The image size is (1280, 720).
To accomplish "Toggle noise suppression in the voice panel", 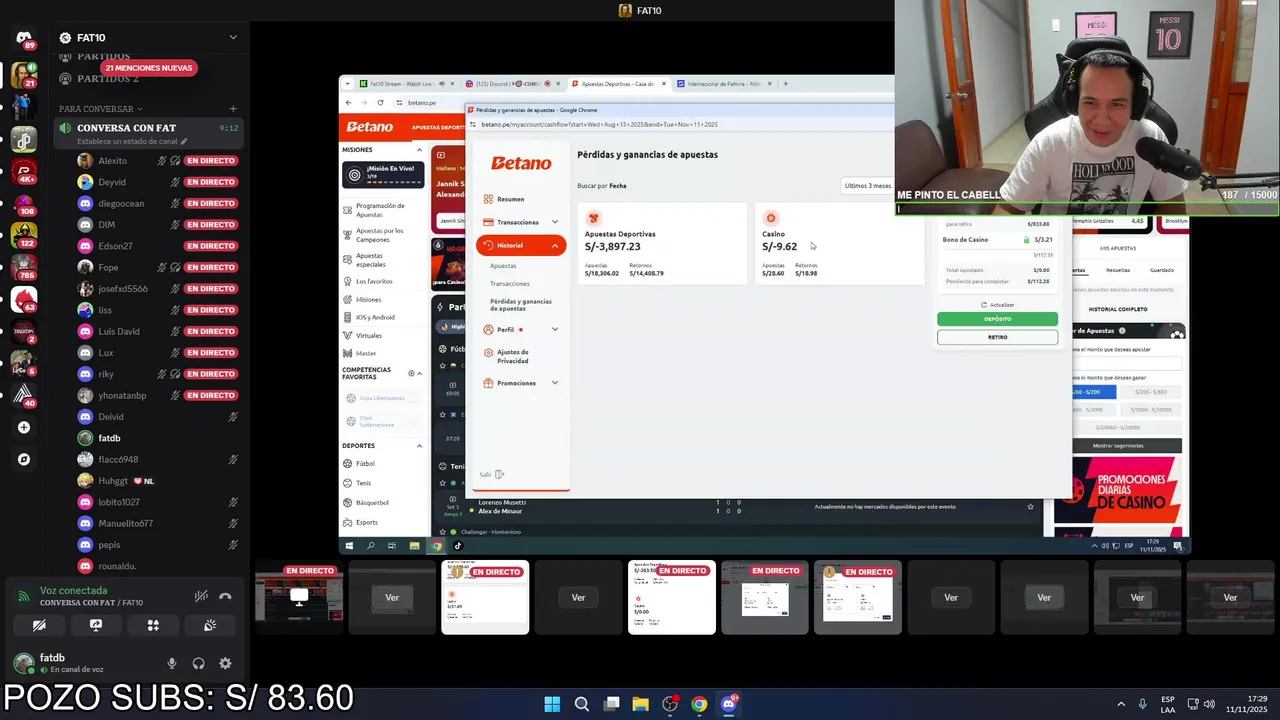I will [201, 596].
